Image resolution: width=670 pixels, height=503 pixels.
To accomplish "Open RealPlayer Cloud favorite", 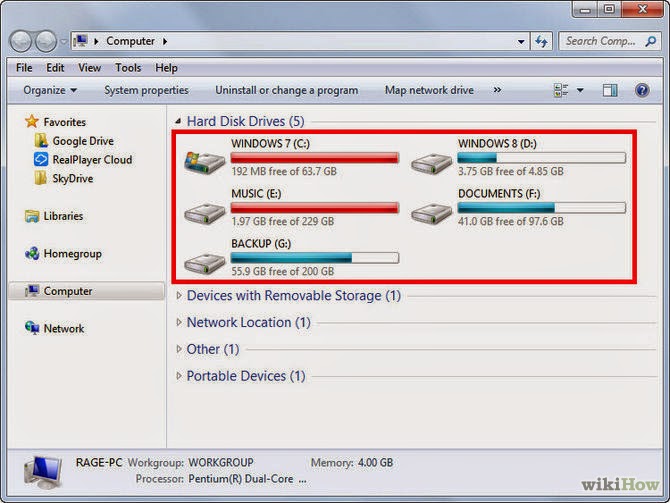I will 92,160.
